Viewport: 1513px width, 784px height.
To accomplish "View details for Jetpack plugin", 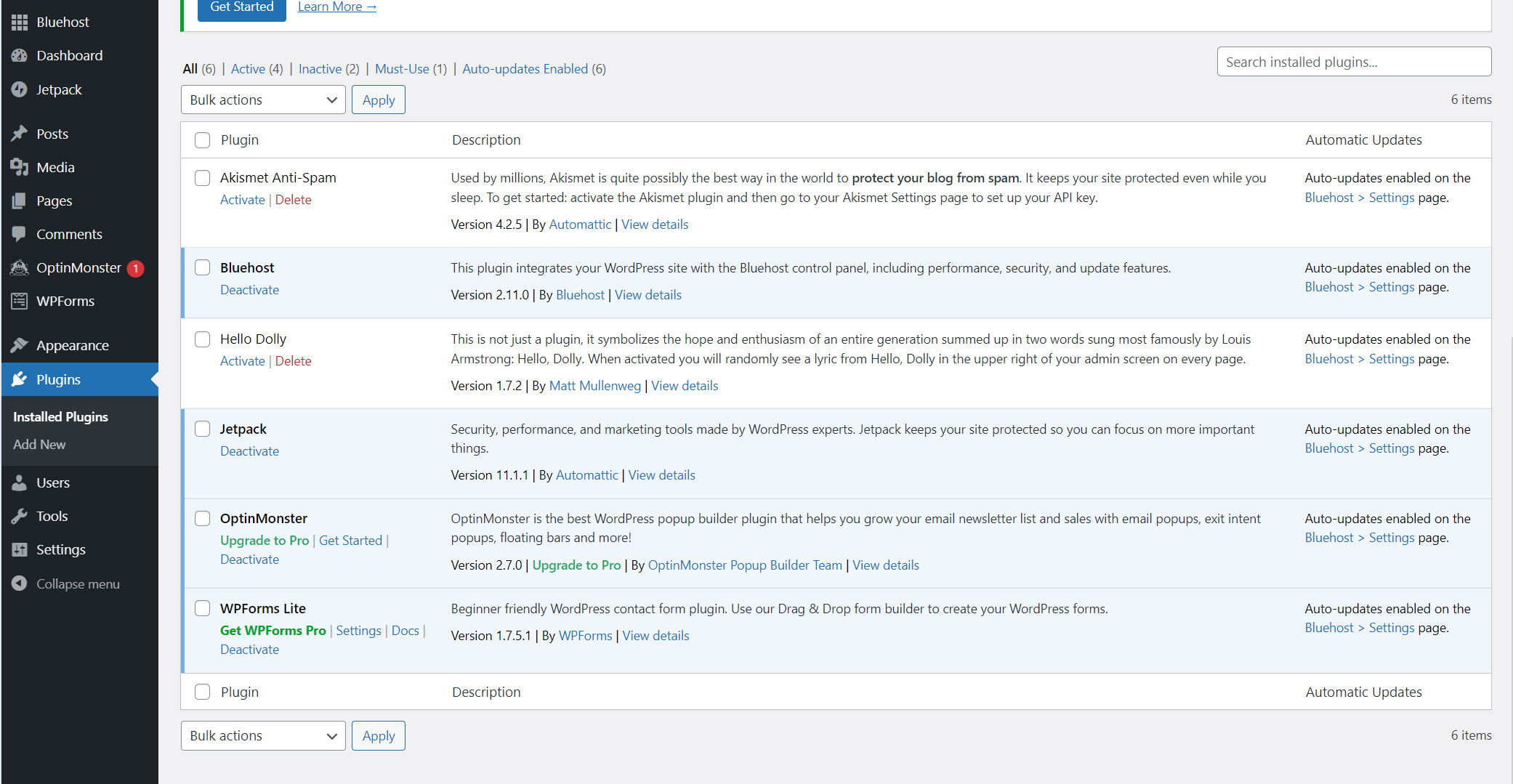I will (x=661, y=475).
